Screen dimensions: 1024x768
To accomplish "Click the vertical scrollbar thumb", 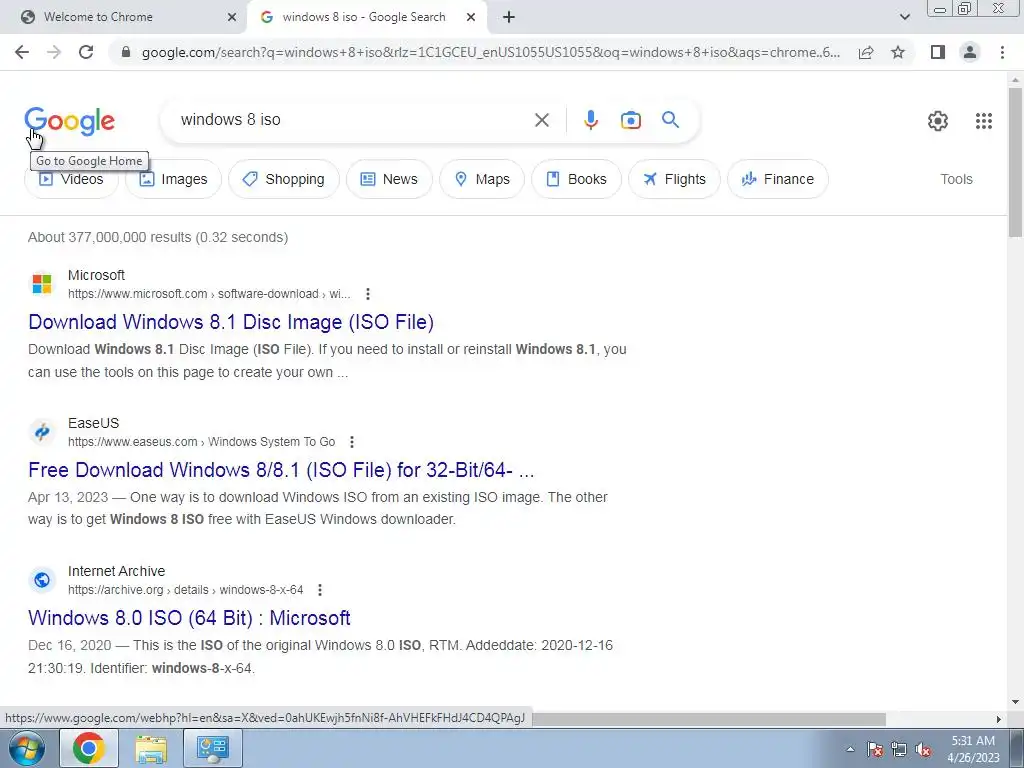I will point(1015,162).
